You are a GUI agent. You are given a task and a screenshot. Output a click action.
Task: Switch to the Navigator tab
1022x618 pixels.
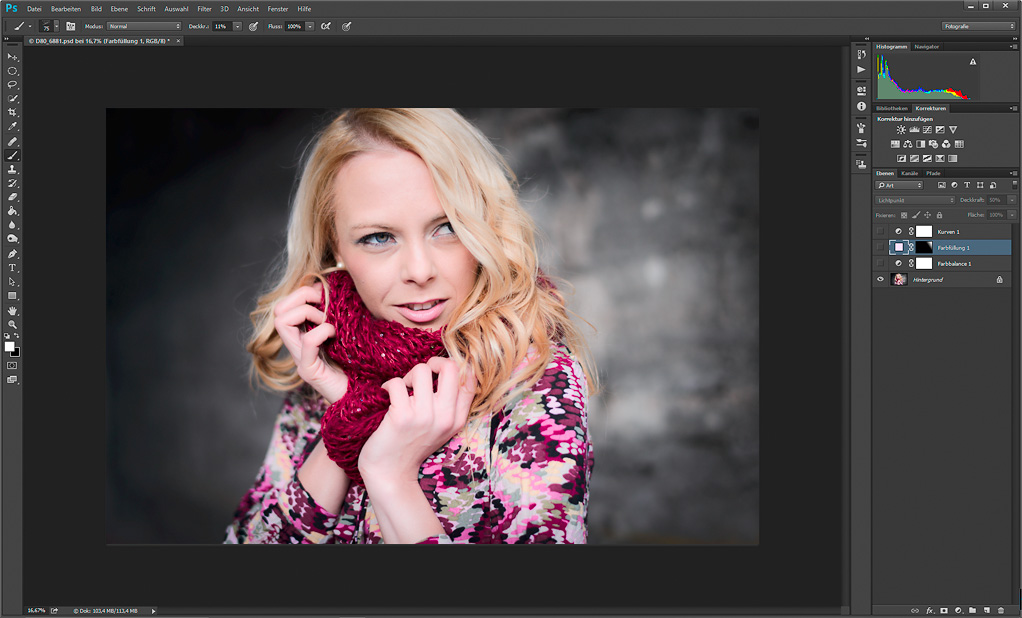[926, 47]
